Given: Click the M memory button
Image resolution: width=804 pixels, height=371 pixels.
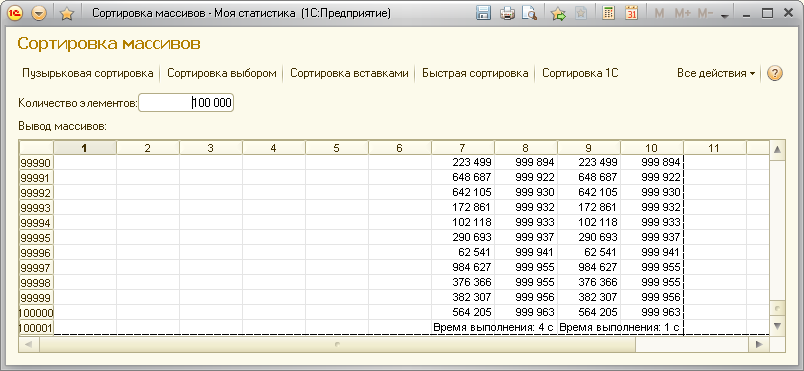Looking at the screenshot, I should point(659,14).
